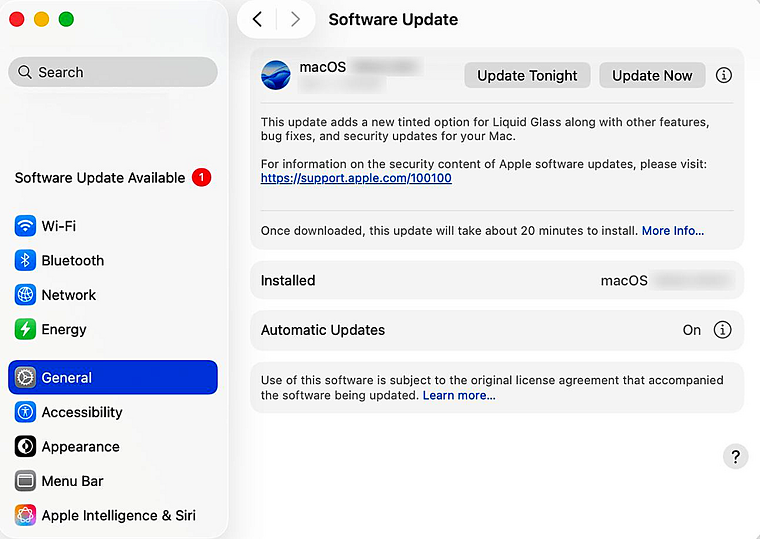760x539 pixels.
Task: Open Wi-Fi settings
Action: [113, 226]
